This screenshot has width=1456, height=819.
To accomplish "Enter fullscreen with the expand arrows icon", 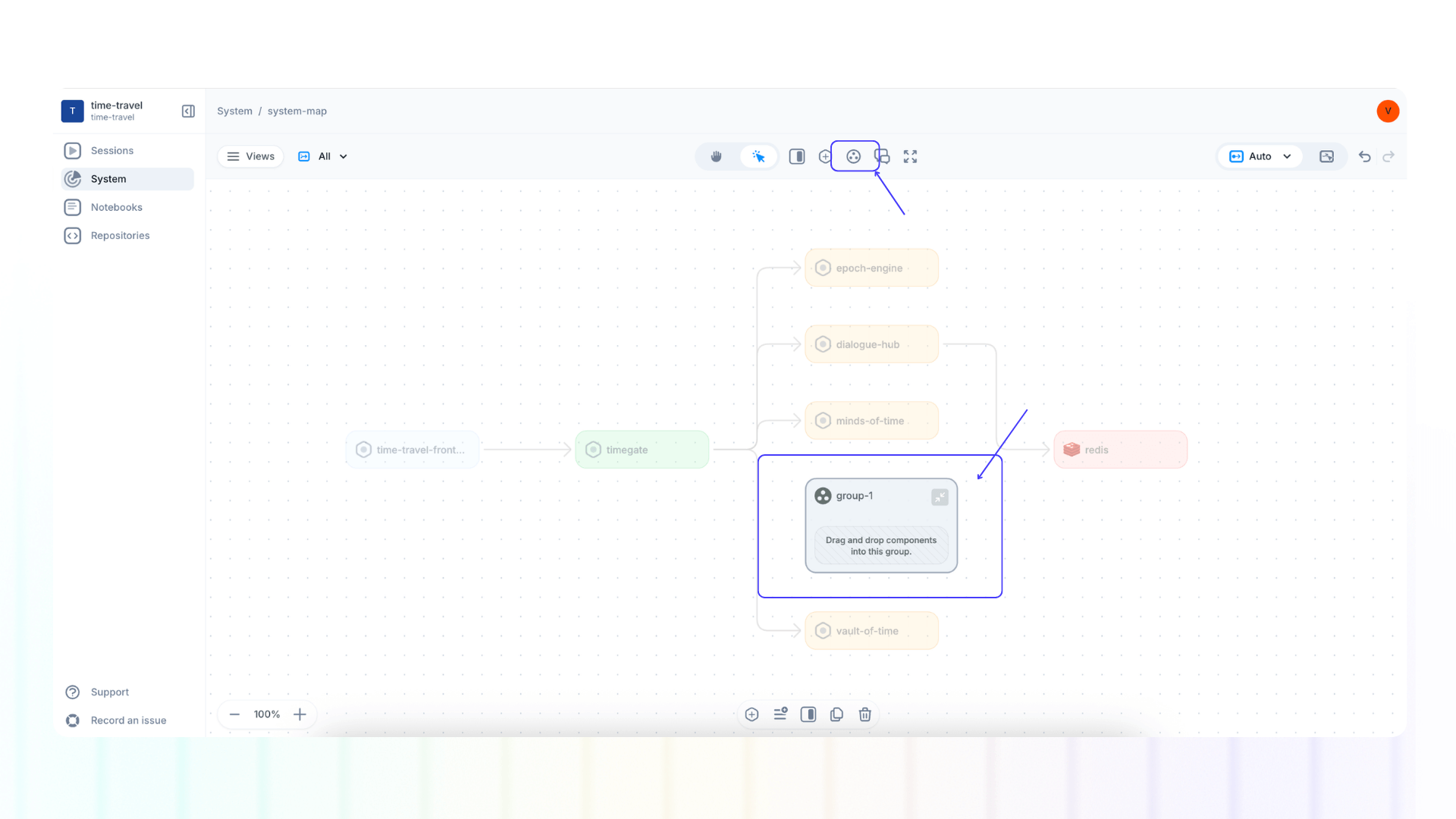I will pyautogui.click(x=909, y=156).
